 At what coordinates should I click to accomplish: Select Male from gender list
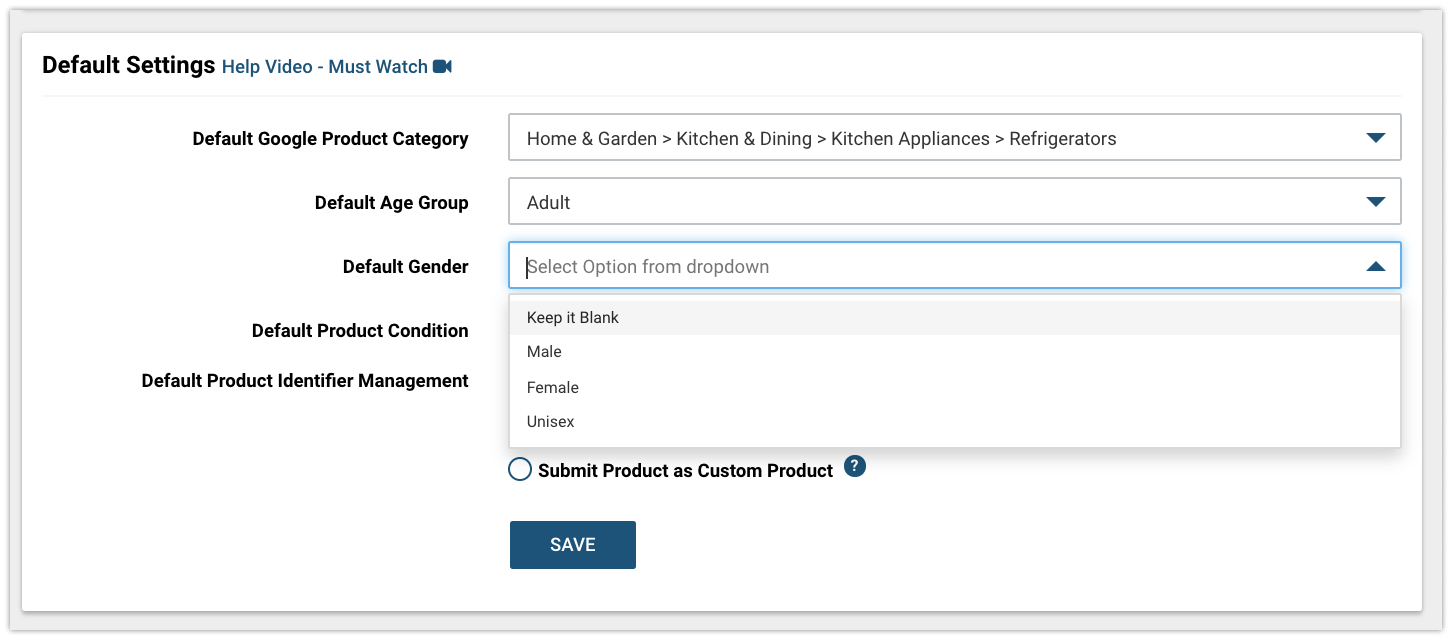pos(954,352)
